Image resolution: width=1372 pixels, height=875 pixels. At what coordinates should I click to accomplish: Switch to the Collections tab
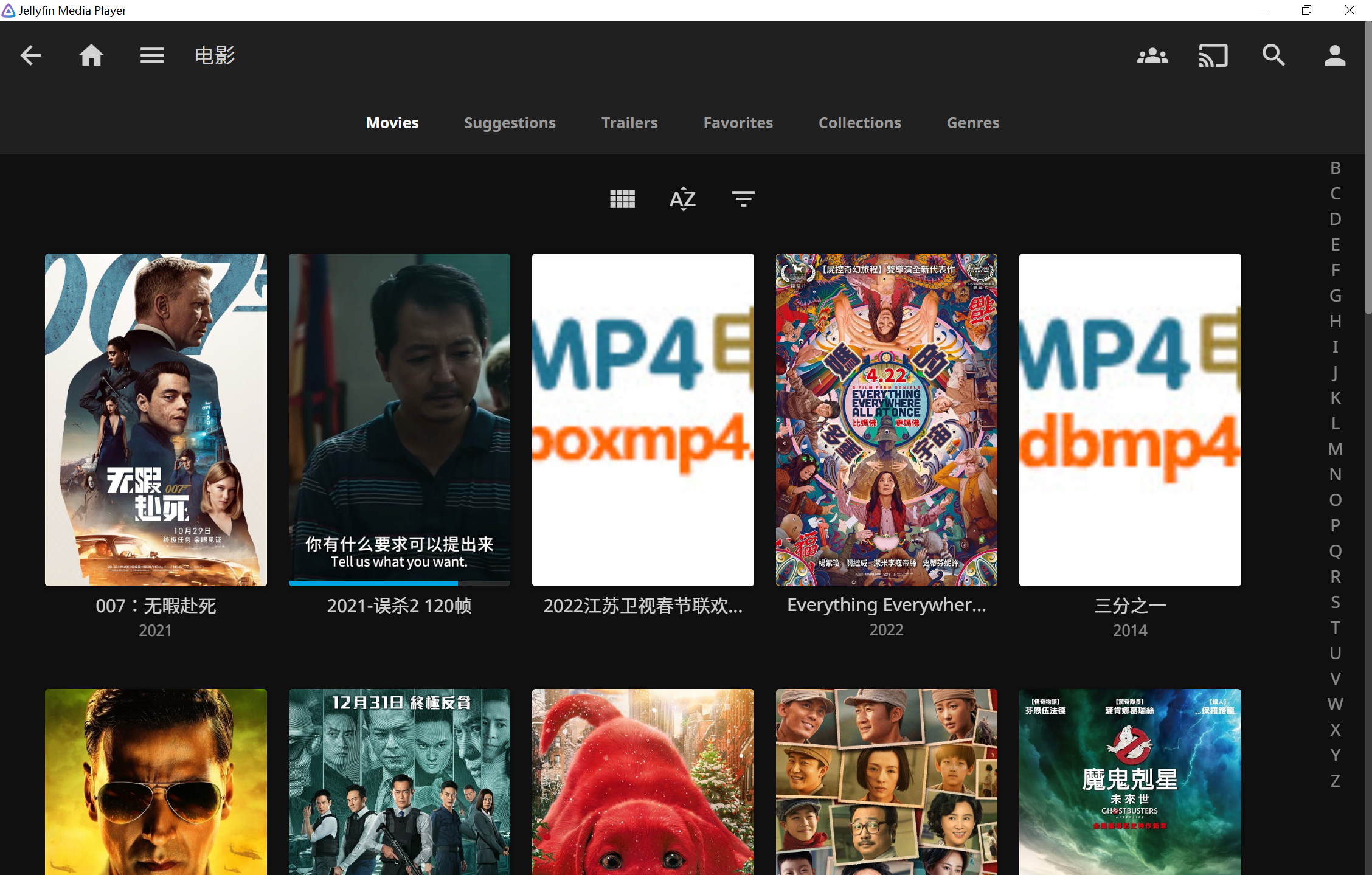[x=859, y=123]
